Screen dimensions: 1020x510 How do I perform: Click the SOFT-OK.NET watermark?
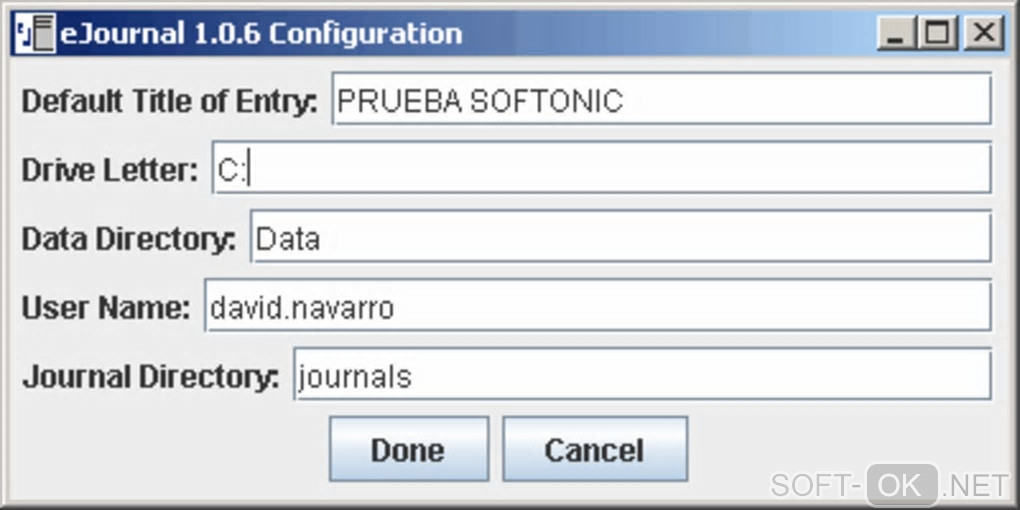pos(889,485)
